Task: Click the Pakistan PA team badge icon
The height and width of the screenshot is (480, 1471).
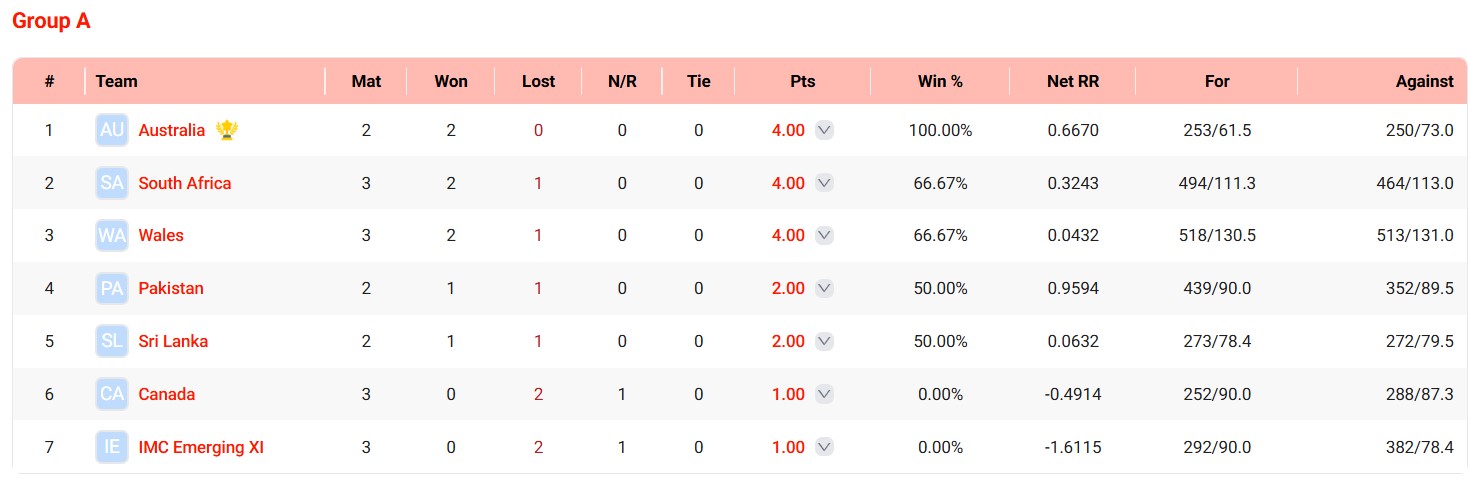Action: [x=112, y=289]
